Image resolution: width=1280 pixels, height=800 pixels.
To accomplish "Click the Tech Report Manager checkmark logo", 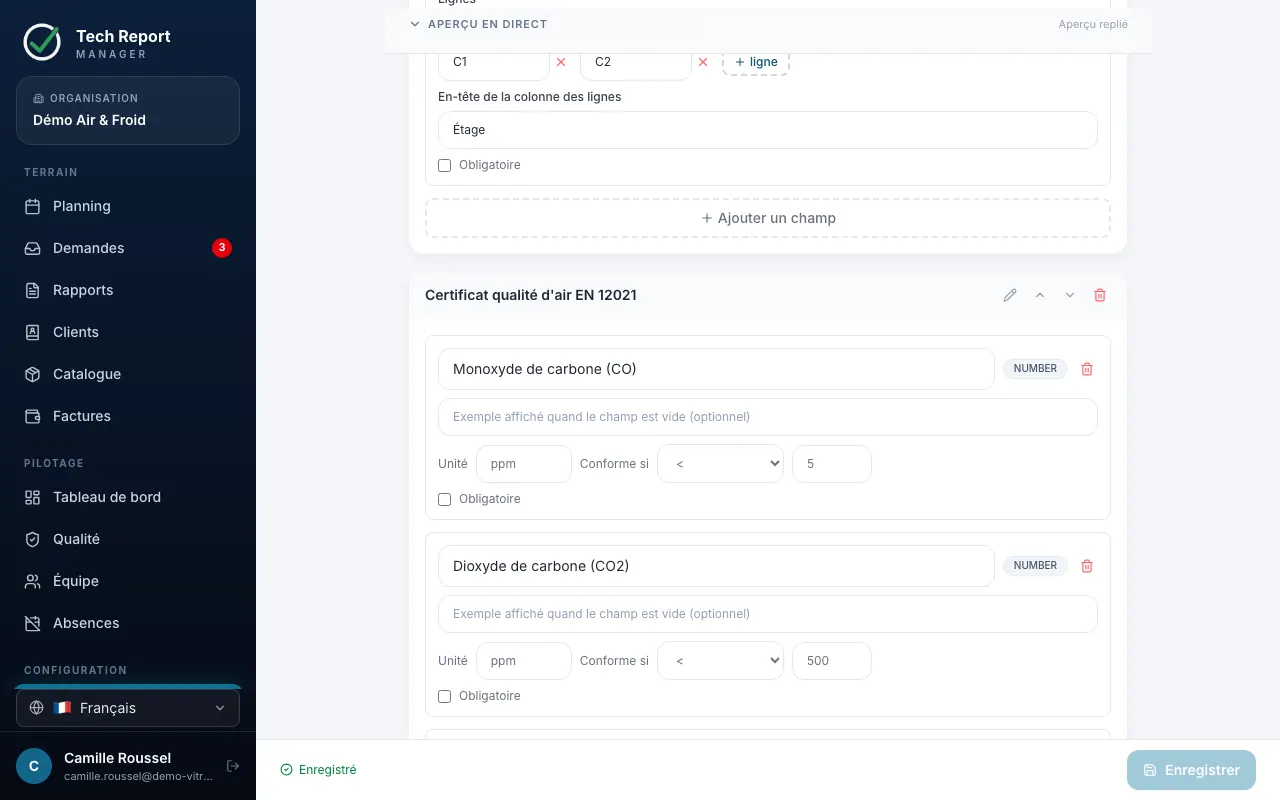I will [x=42, y=42].
